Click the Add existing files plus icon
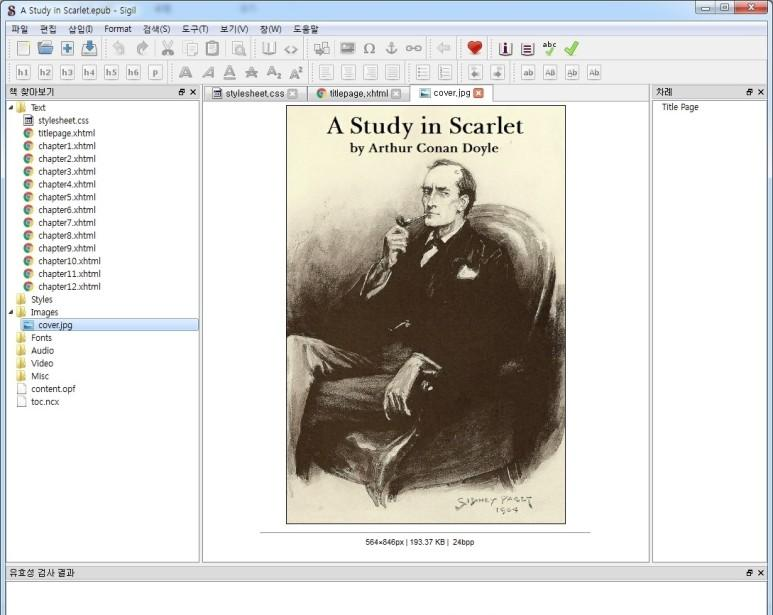Screen dimensions: 773x615 [x=67, y=48]
